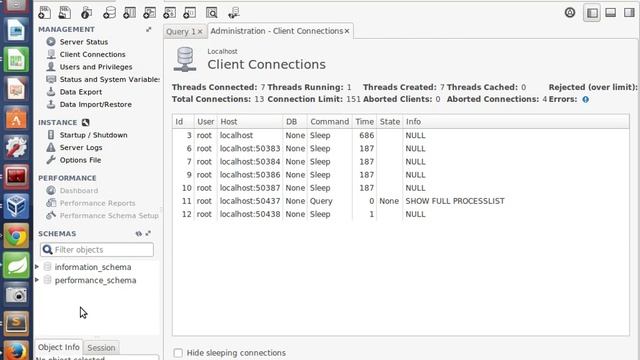This screenshot has height=360, width=640.
Task: Toggle the bottom output panel visibility
Action: pos(611,13)
